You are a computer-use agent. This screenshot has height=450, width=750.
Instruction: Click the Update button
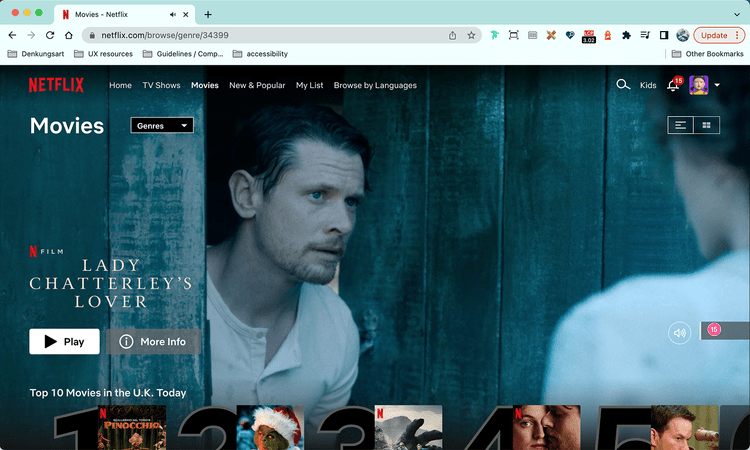tap(720, 35)
